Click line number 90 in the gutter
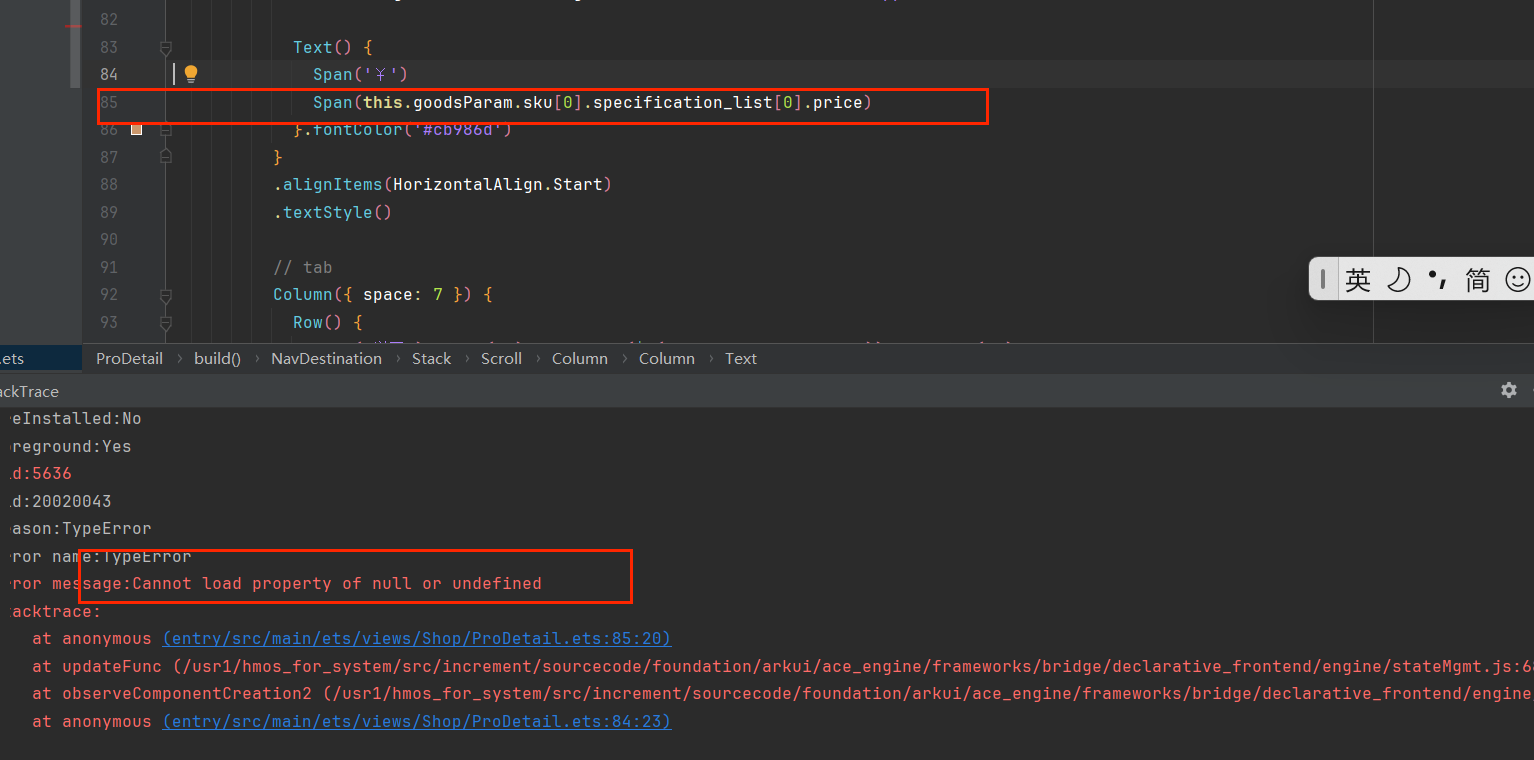 click(x=108, y=239)
